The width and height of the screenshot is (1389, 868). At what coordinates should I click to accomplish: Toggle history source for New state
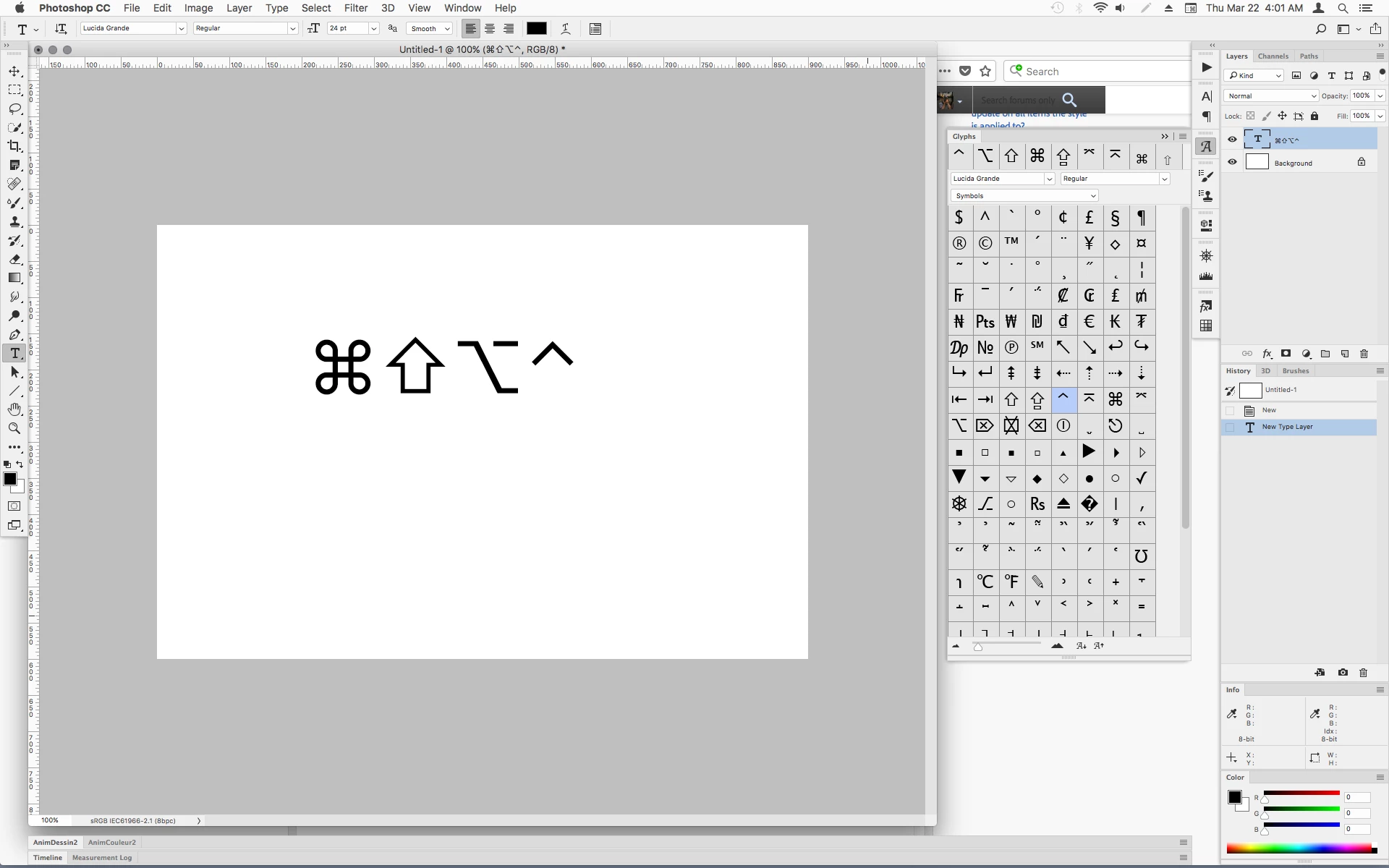pyautogui.click(x=1230, y=410)
